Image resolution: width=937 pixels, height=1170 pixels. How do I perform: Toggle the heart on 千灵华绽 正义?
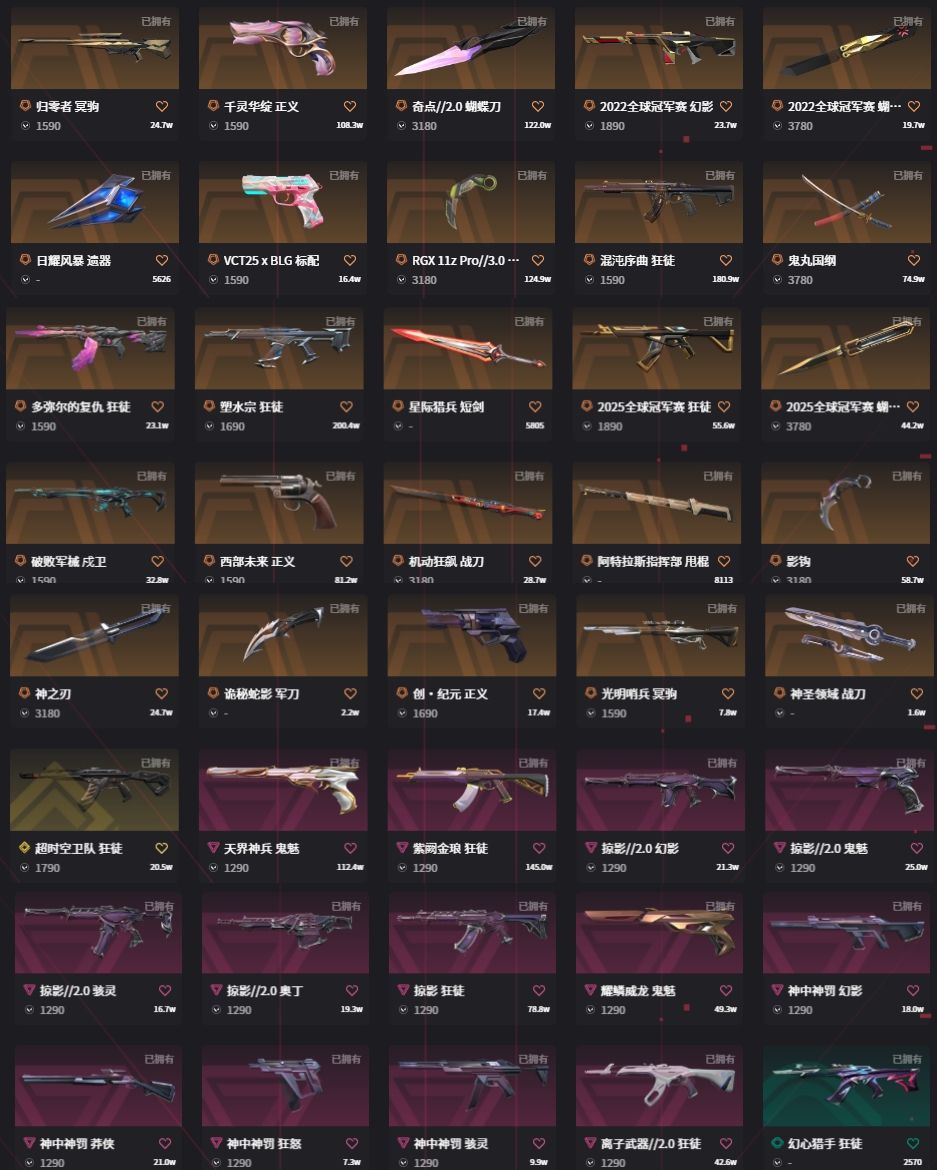(350, 107)
